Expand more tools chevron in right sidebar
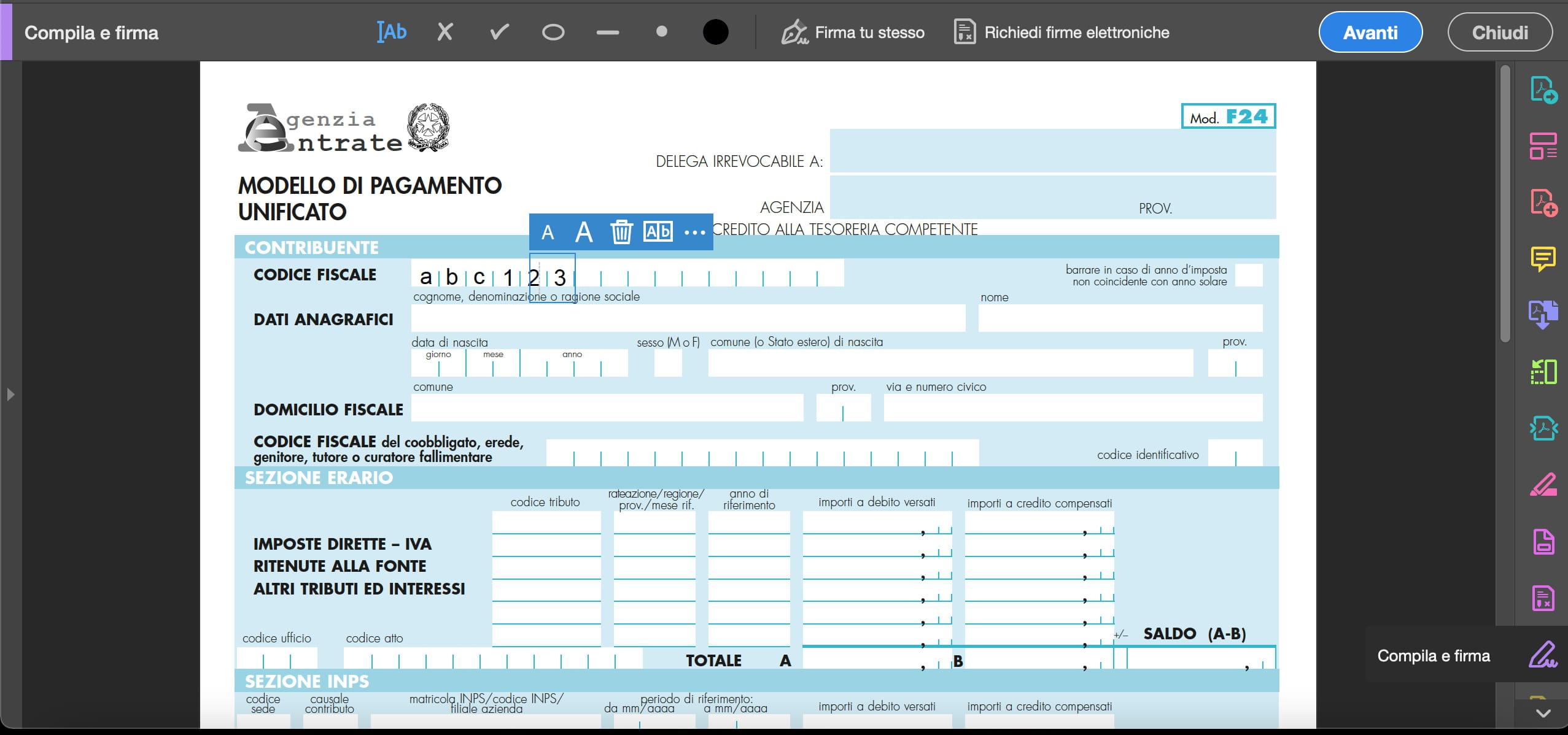This screenshot has height=735, width=1568. coord(1543,713)
